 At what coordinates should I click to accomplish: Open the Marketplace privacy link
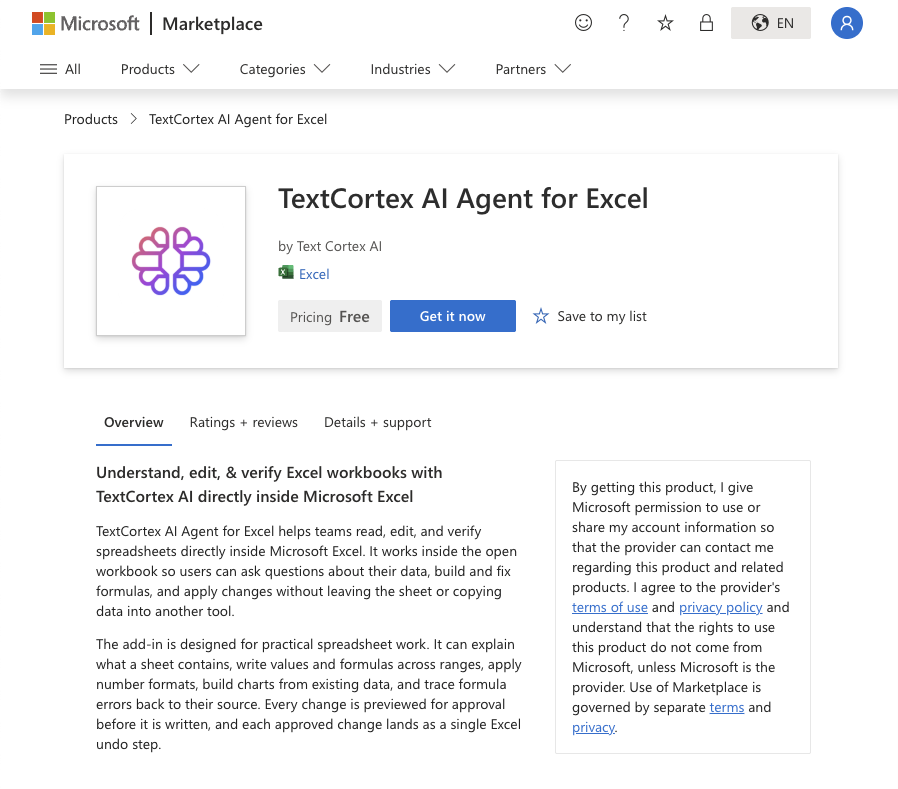[x=593, y=728]
